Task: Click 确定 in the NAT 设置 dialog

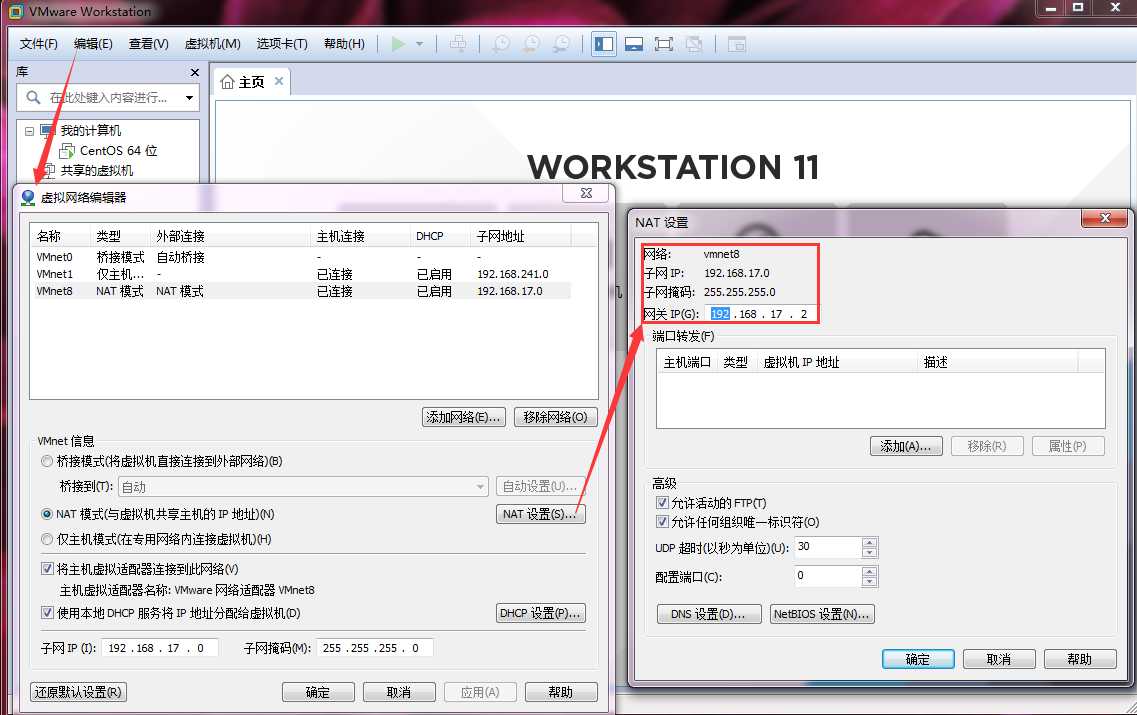Action: 917,659
